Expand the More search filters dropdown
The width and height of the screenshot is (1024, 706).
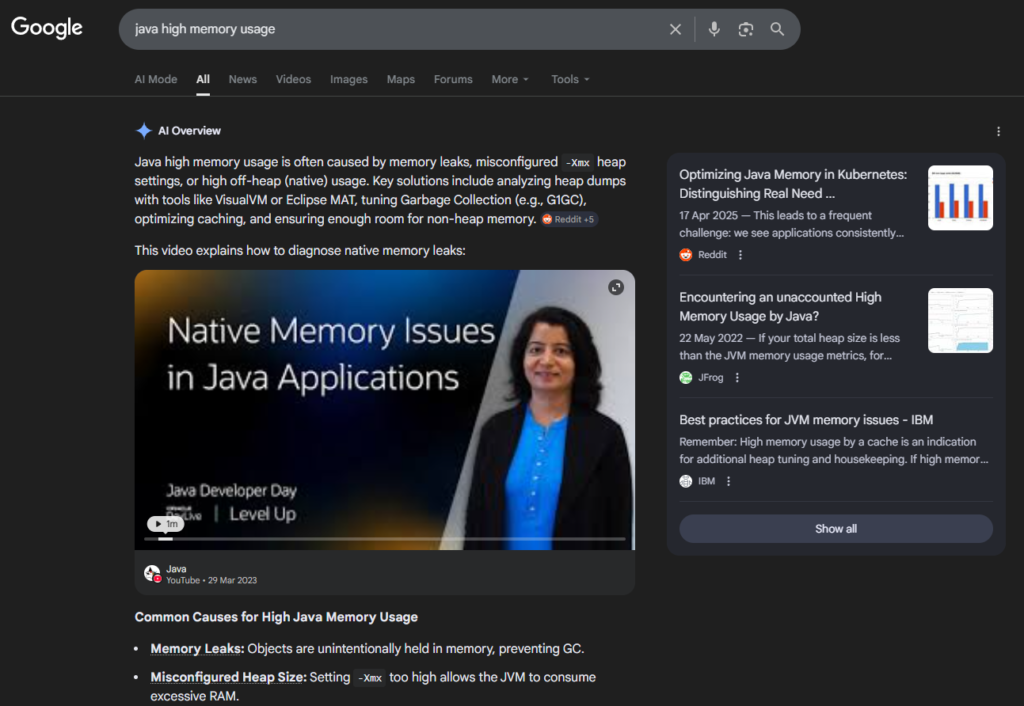pos(510,79)
